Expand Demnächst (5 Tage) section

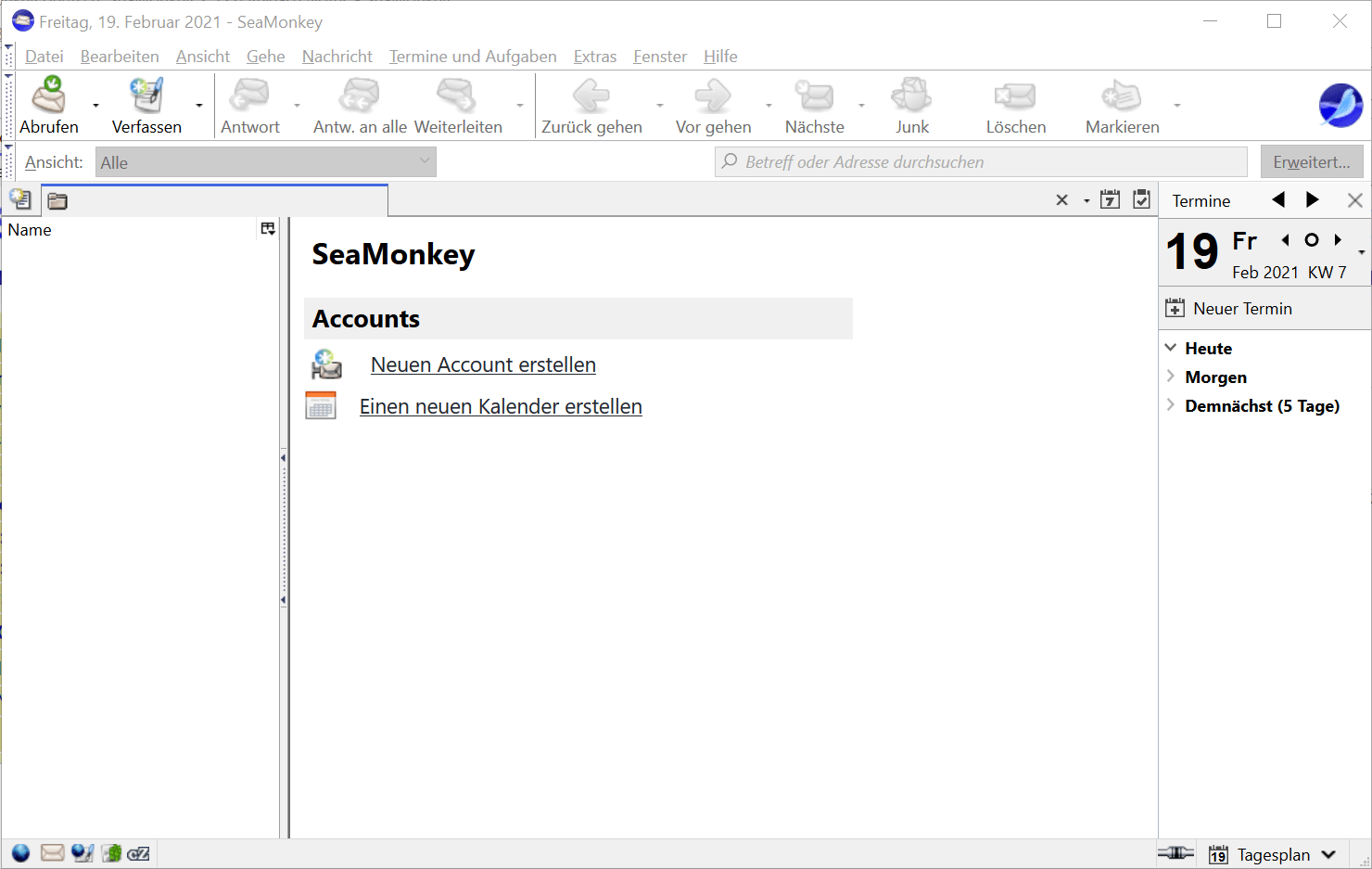pos(1171,405)
